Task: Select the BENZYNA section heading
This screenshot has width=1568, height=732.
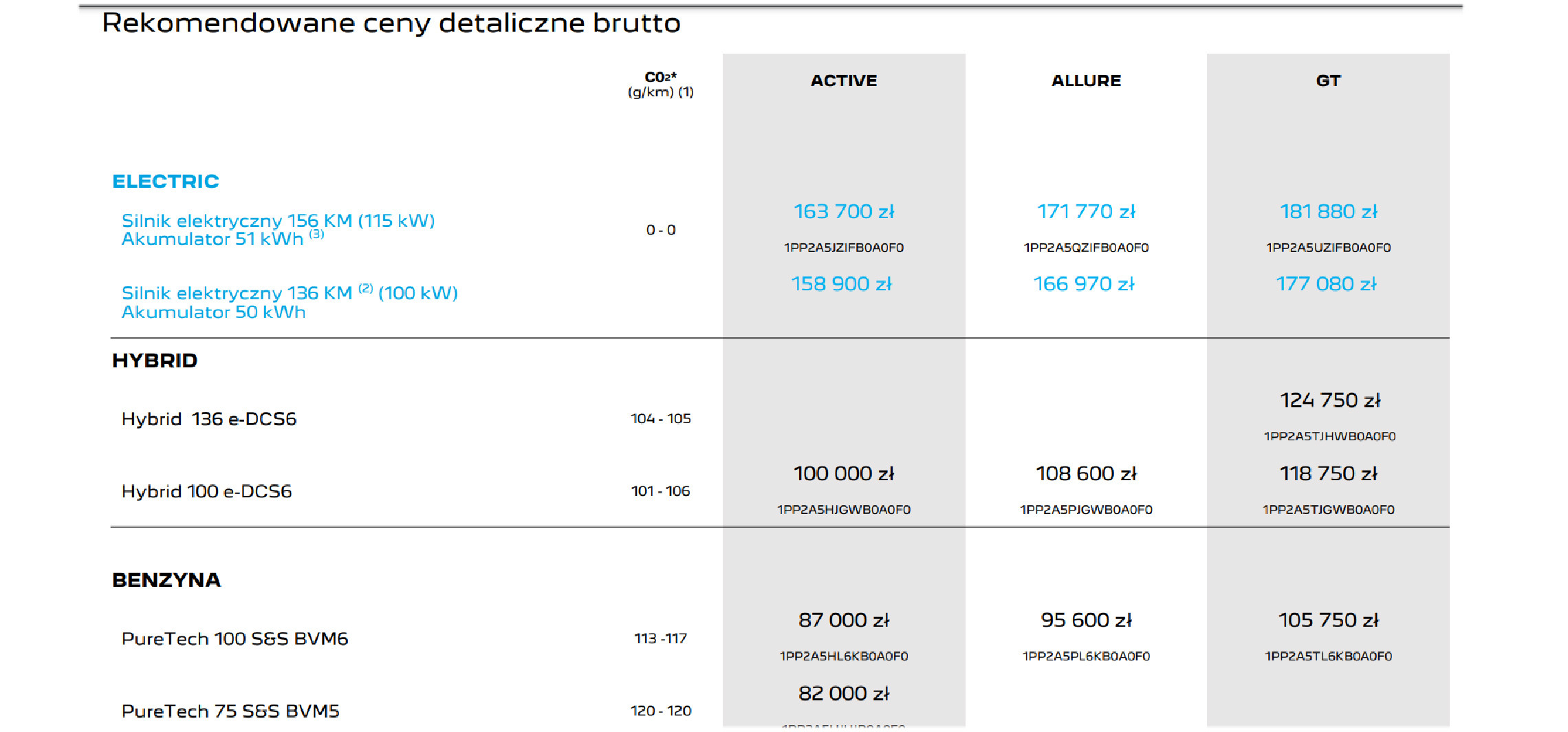Action: coord(166,580)
